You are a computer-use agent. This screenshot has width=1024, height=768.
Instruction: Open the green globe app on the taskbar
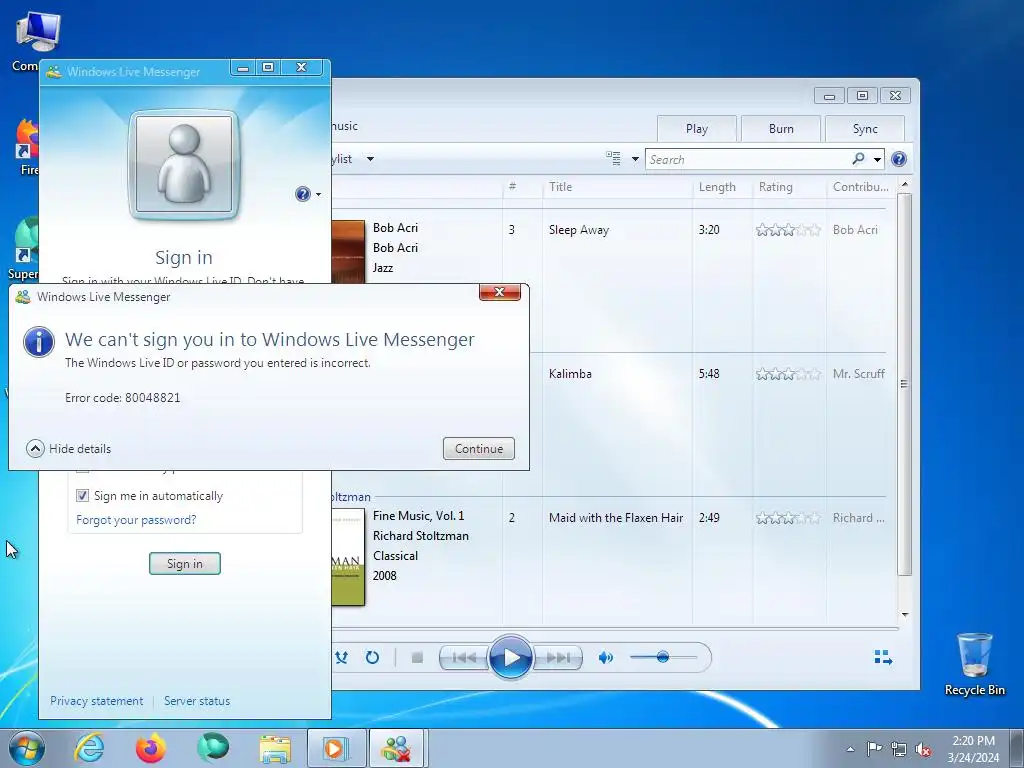(x=213, y=748)
